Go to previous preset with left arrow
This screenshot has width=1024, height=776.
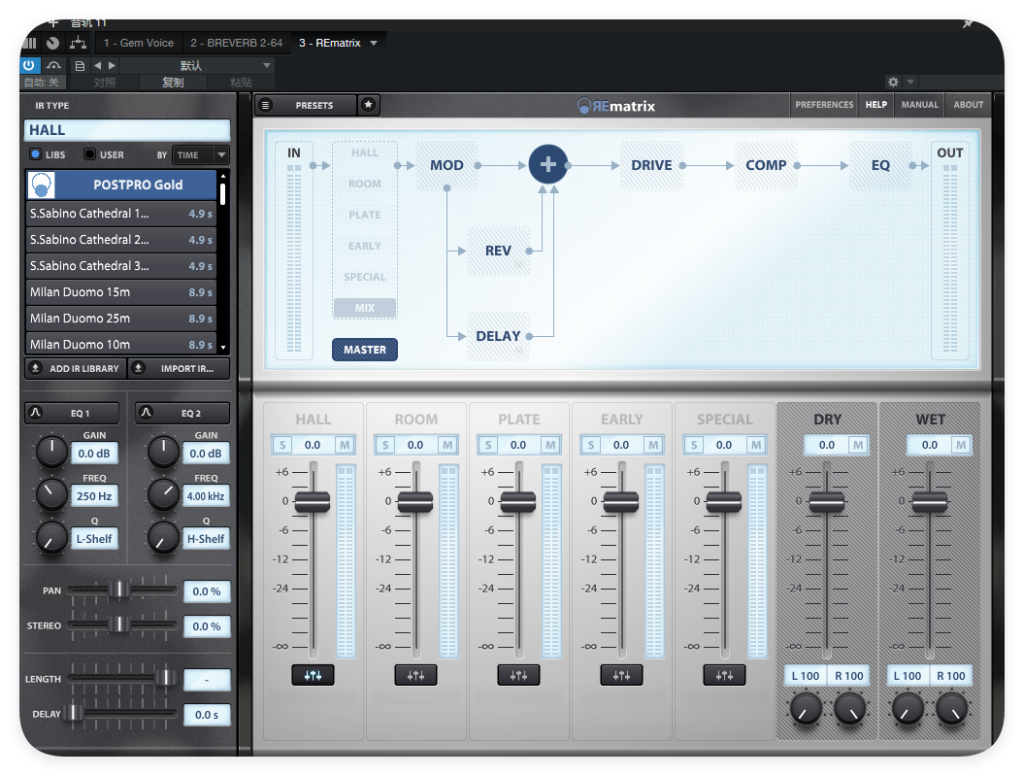click(x=97, y=65)
